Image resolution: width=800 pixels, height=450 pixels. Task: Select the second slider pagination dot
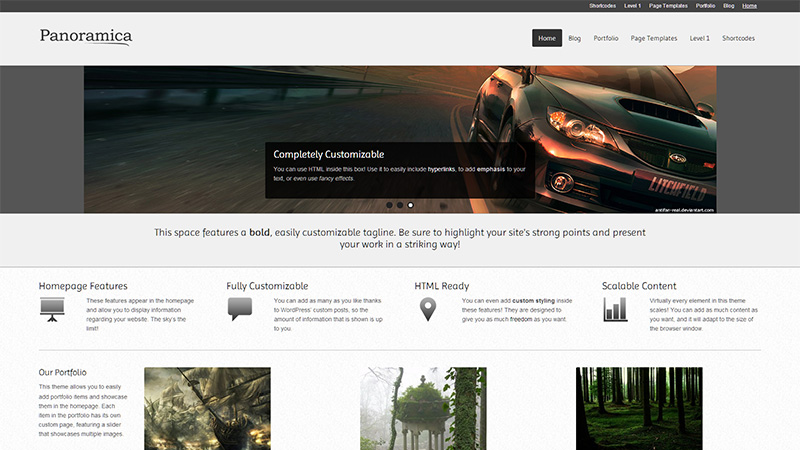click(x=399, y=205)
